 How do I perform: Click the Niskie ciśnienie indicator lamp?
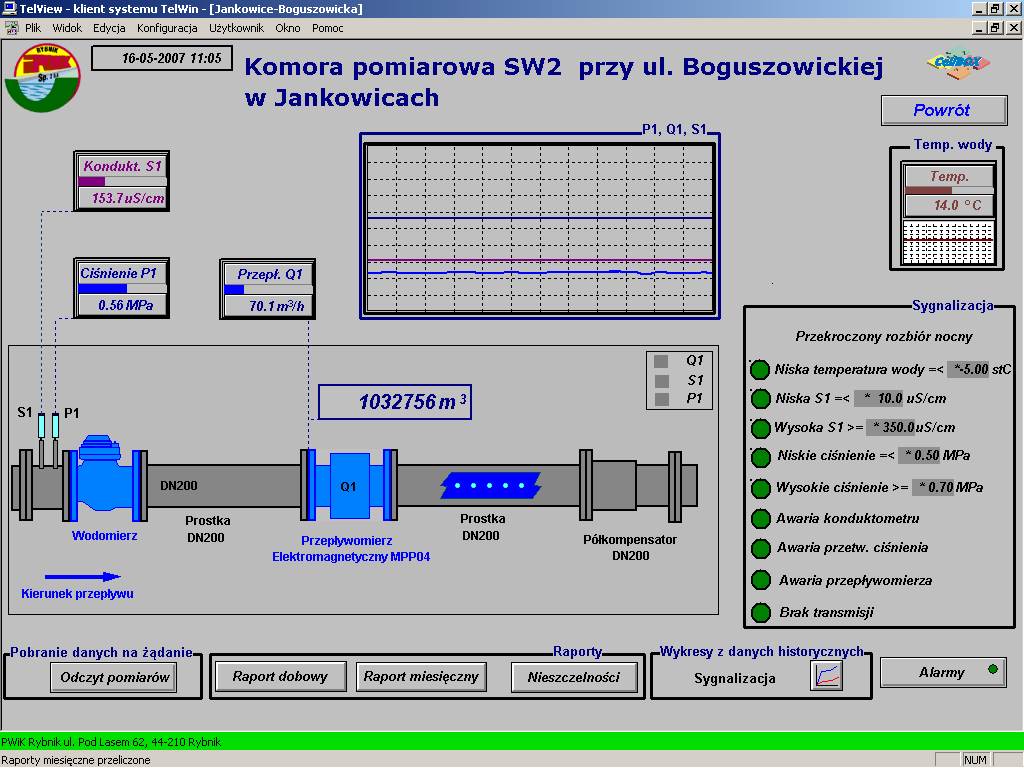(x=760, y=457)
